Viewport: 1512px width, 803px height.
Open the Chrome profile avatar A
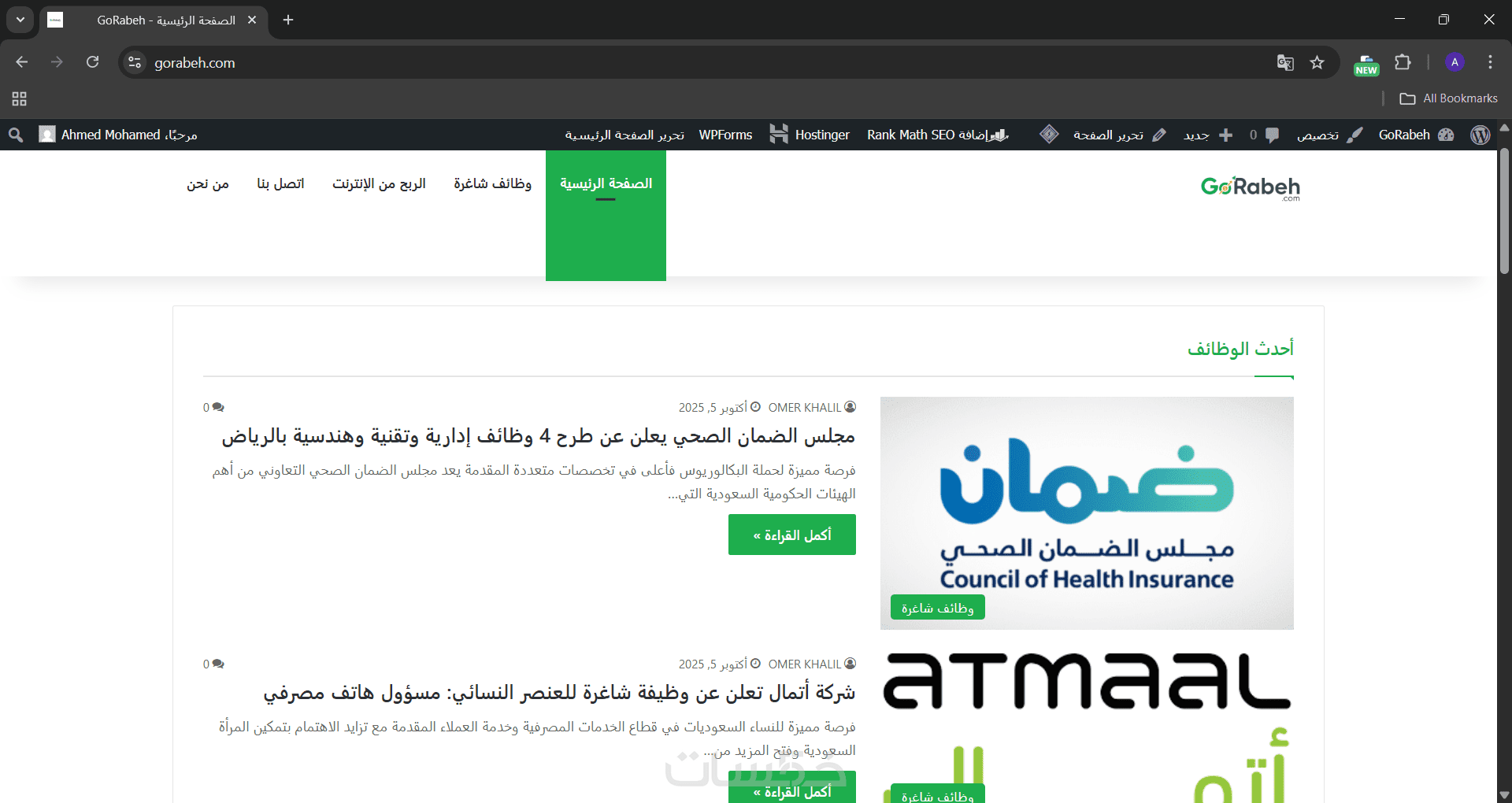point(1455,62)
